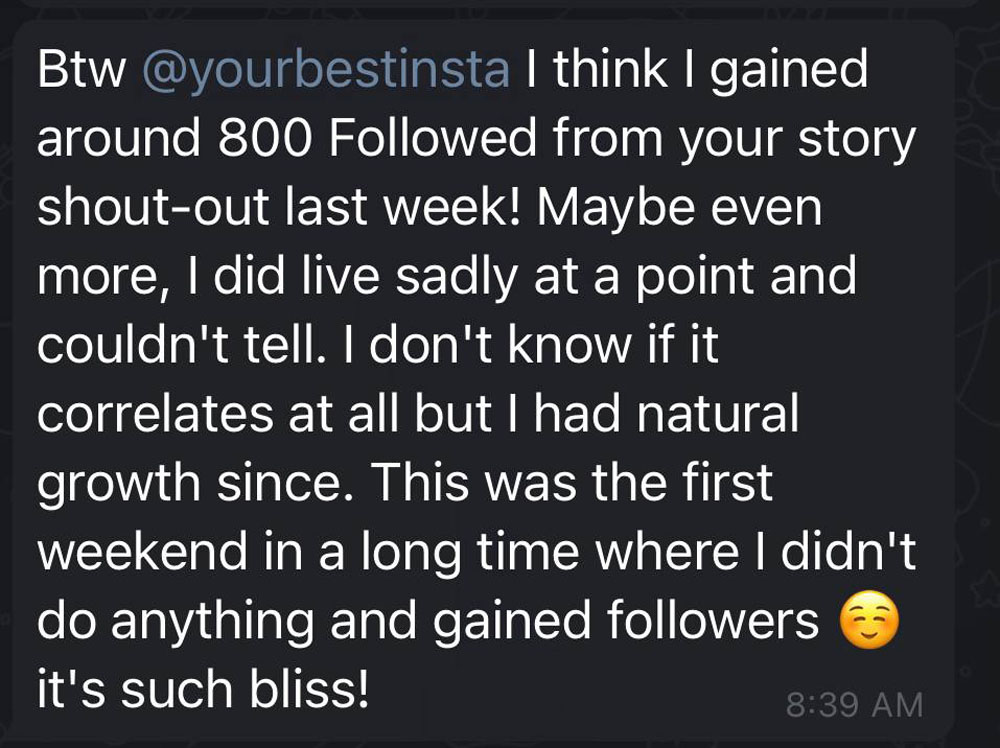Click the word "followers" before the emoji
This screenshot has width=1000, height=748.
pyautogui.click(x=712, y=620)
